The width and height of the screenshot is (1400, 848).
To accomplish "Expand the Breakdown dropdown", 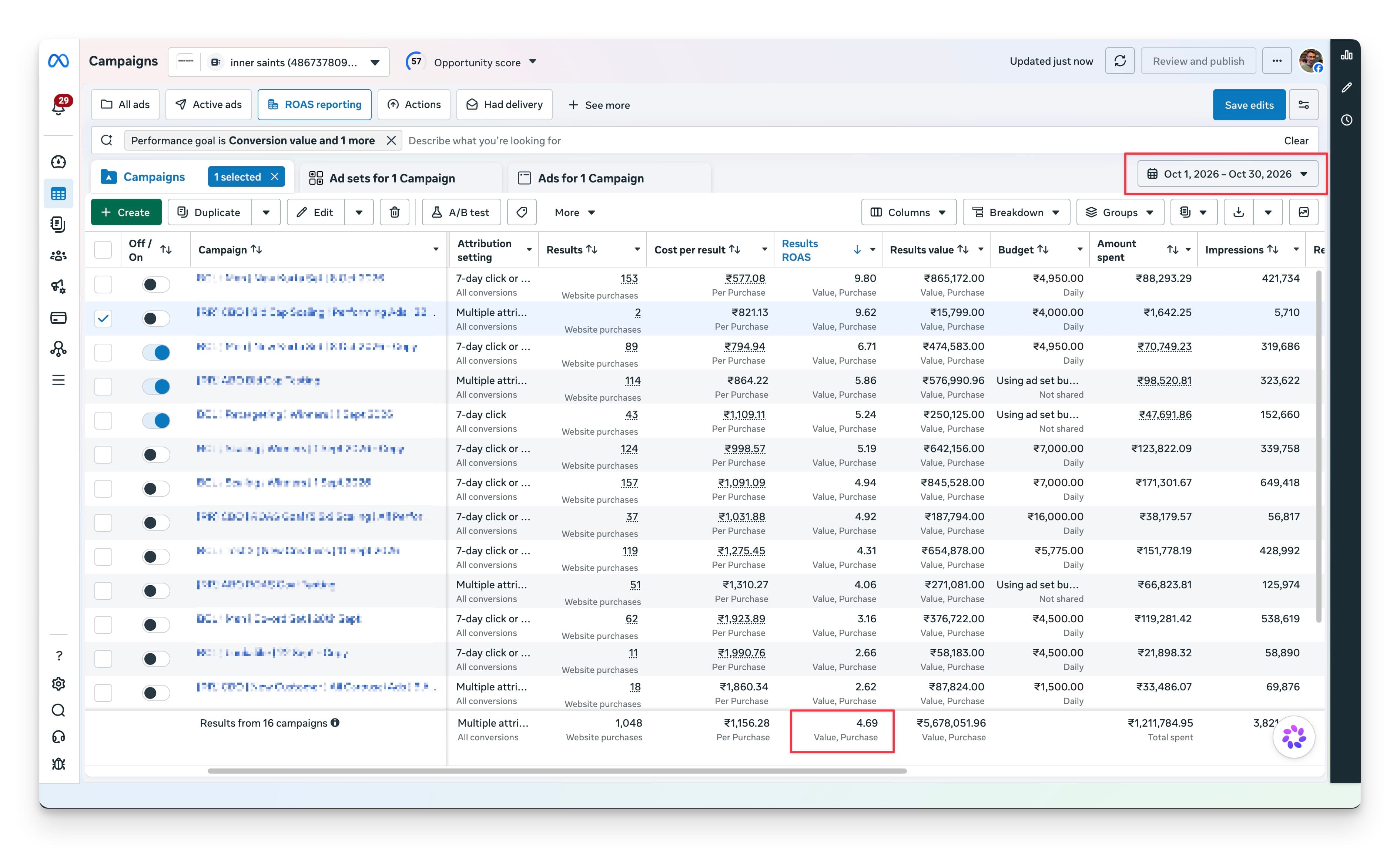I will (1016, 212).
